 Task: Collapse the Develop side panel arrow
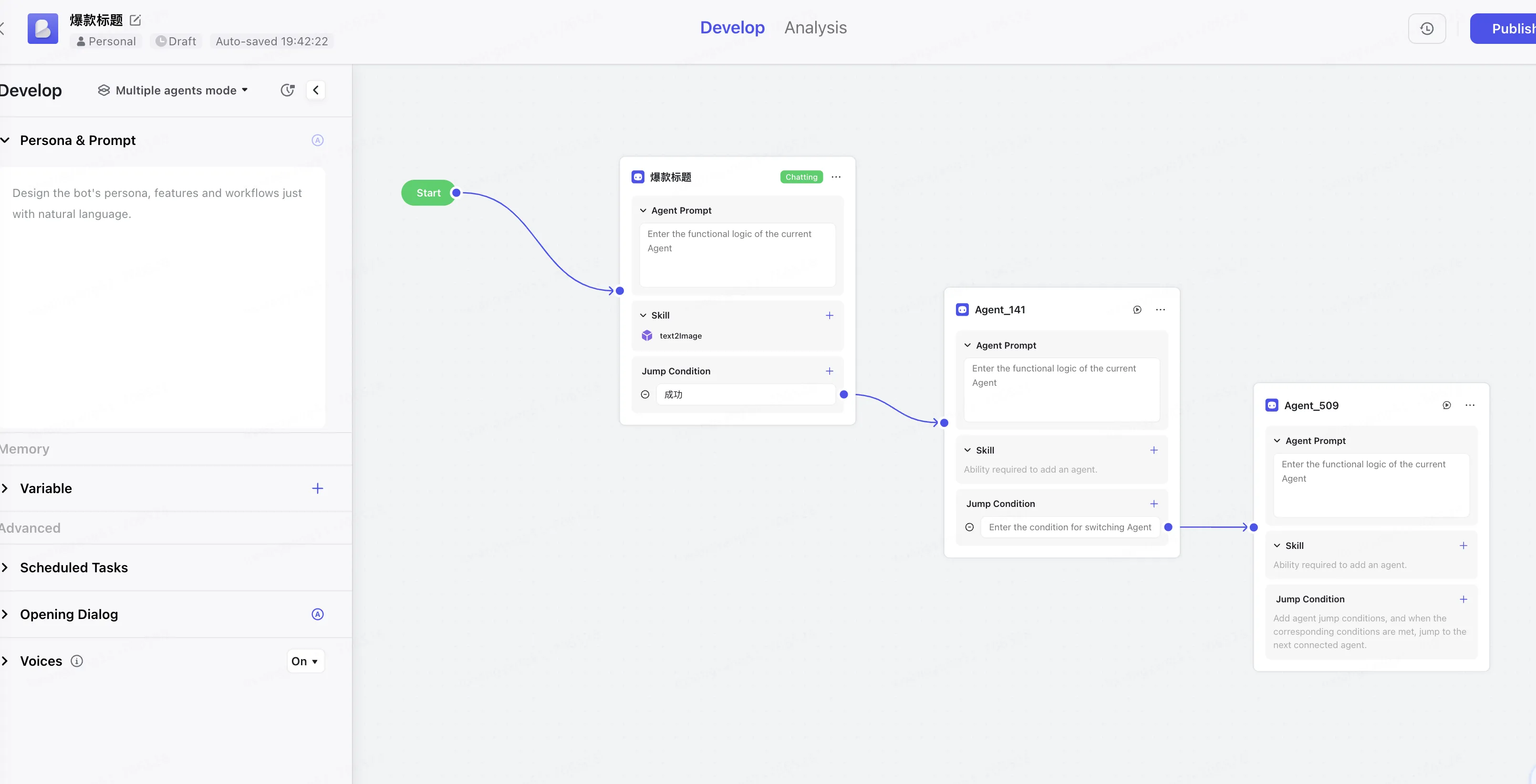click(316, 90)
